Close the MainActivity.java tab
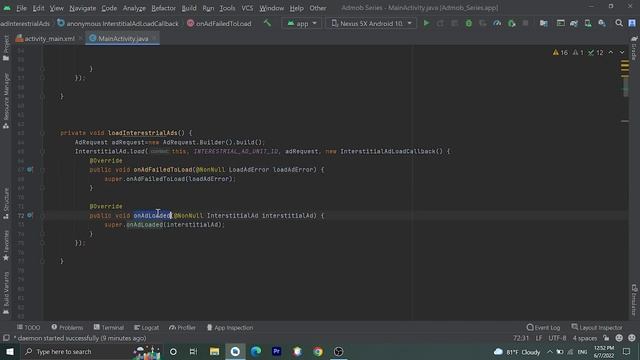The height and width of the screenshot is (360, 640). coord(154,38)
